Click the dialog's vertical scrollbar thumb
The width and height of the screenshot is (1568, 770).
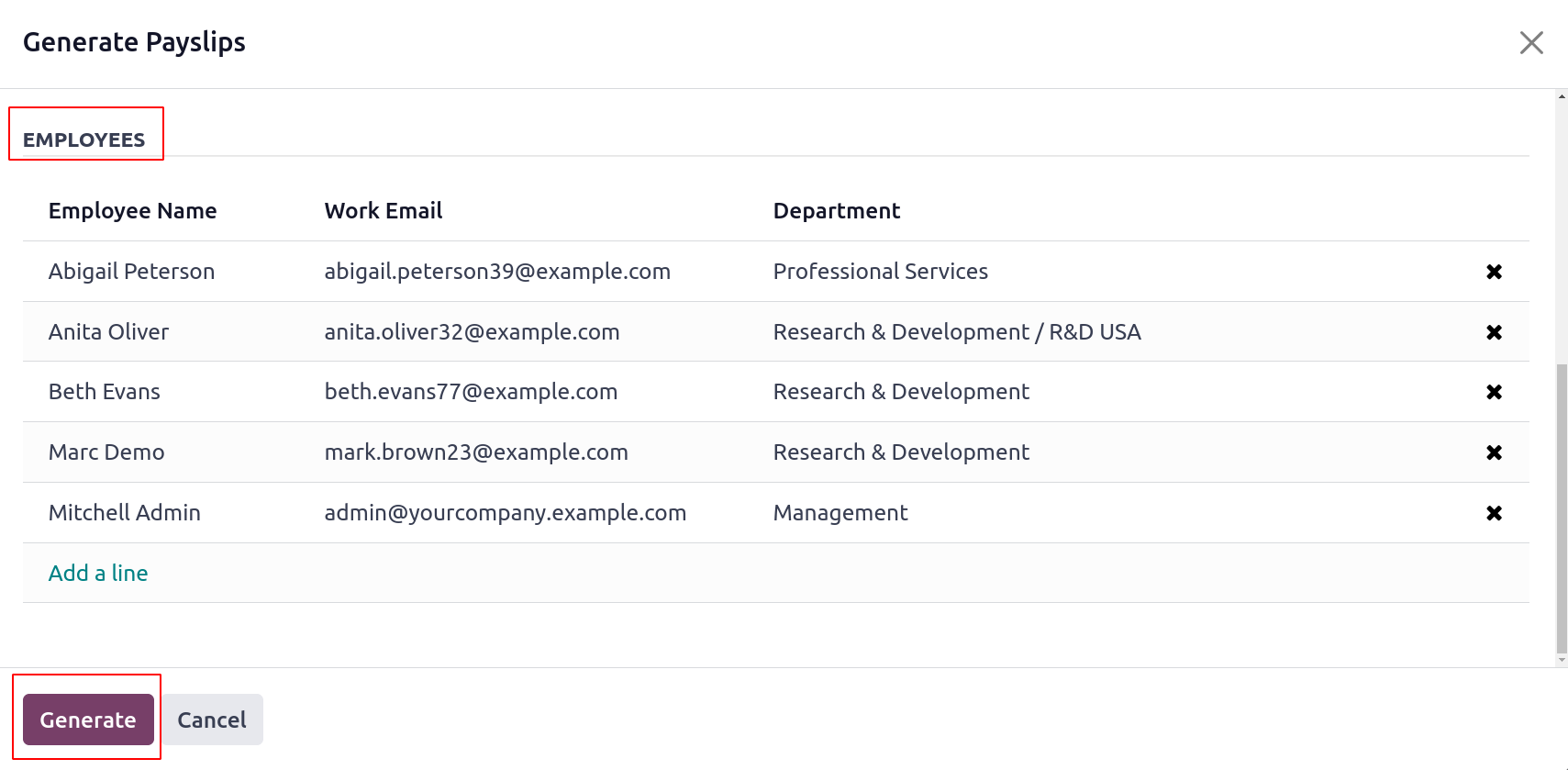click(1562, 505)
